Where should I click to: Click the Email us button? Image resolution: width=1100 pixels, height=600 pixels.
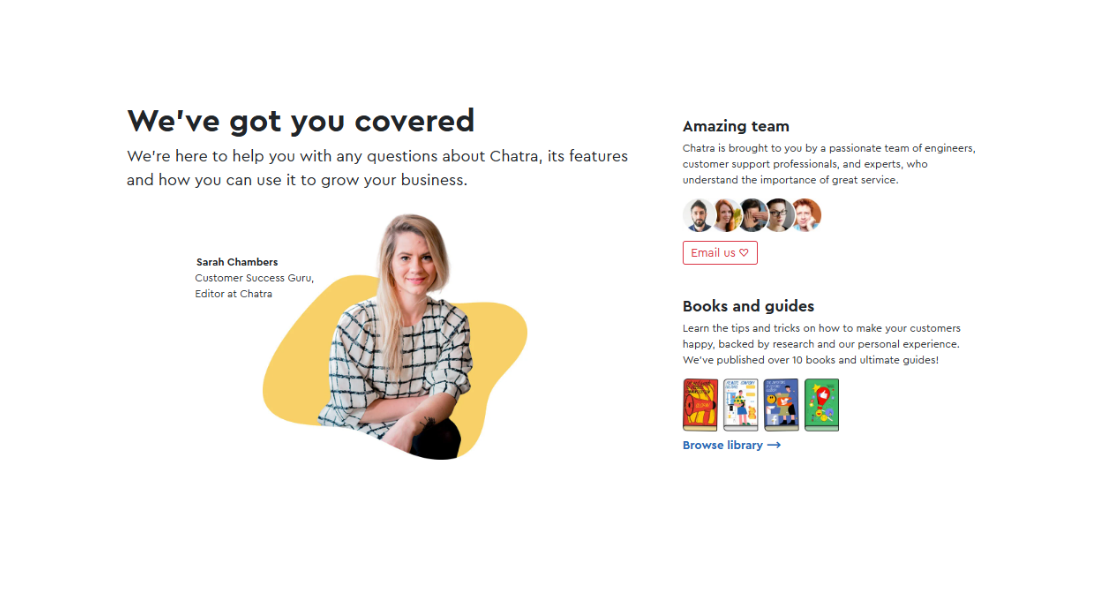click(720, 253)
